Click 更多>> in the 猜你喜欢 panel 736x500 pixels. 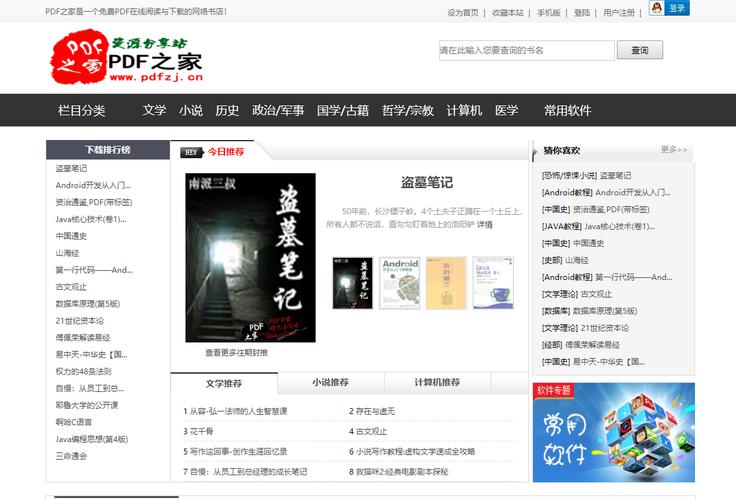point(674,150)
